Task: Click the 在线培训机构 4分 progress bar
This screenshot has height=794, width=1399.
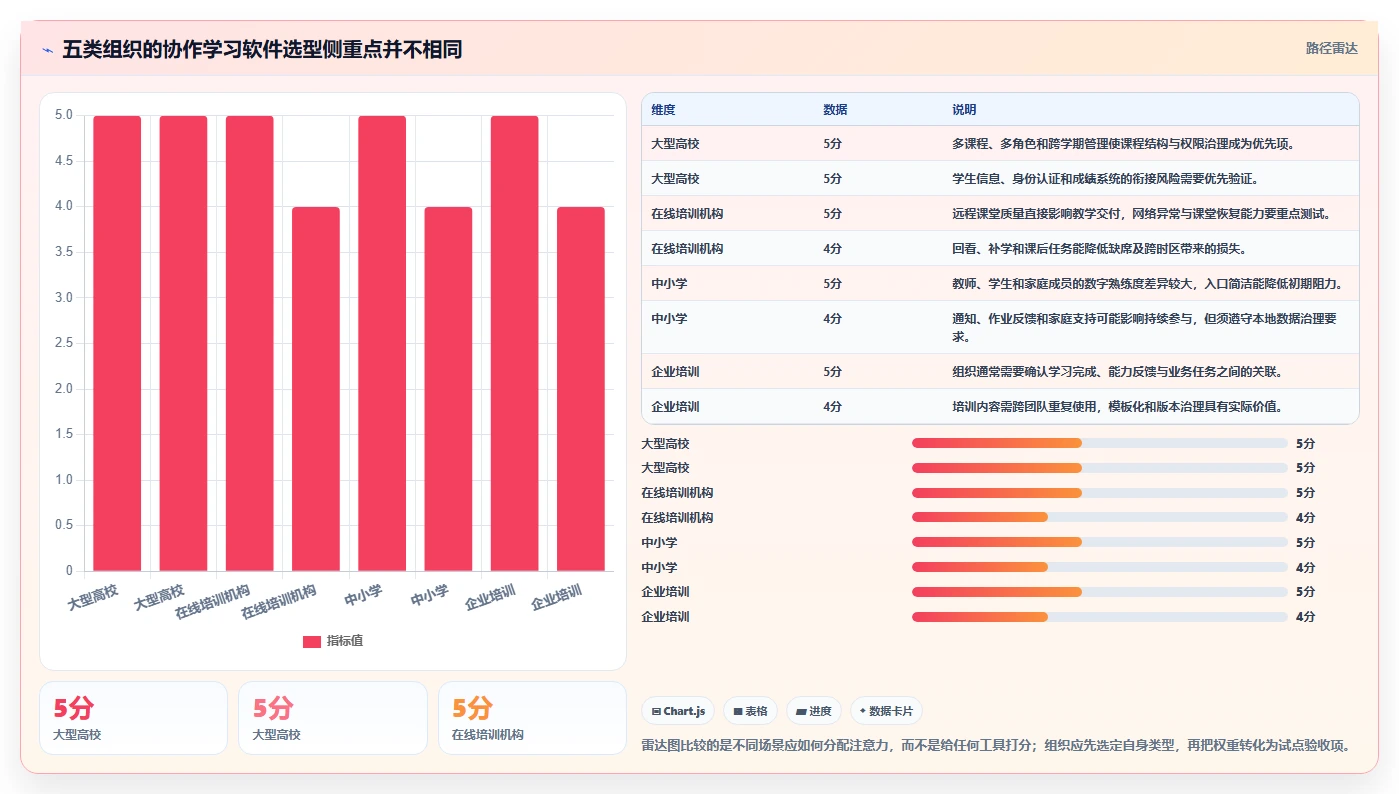Action: 1100,518
